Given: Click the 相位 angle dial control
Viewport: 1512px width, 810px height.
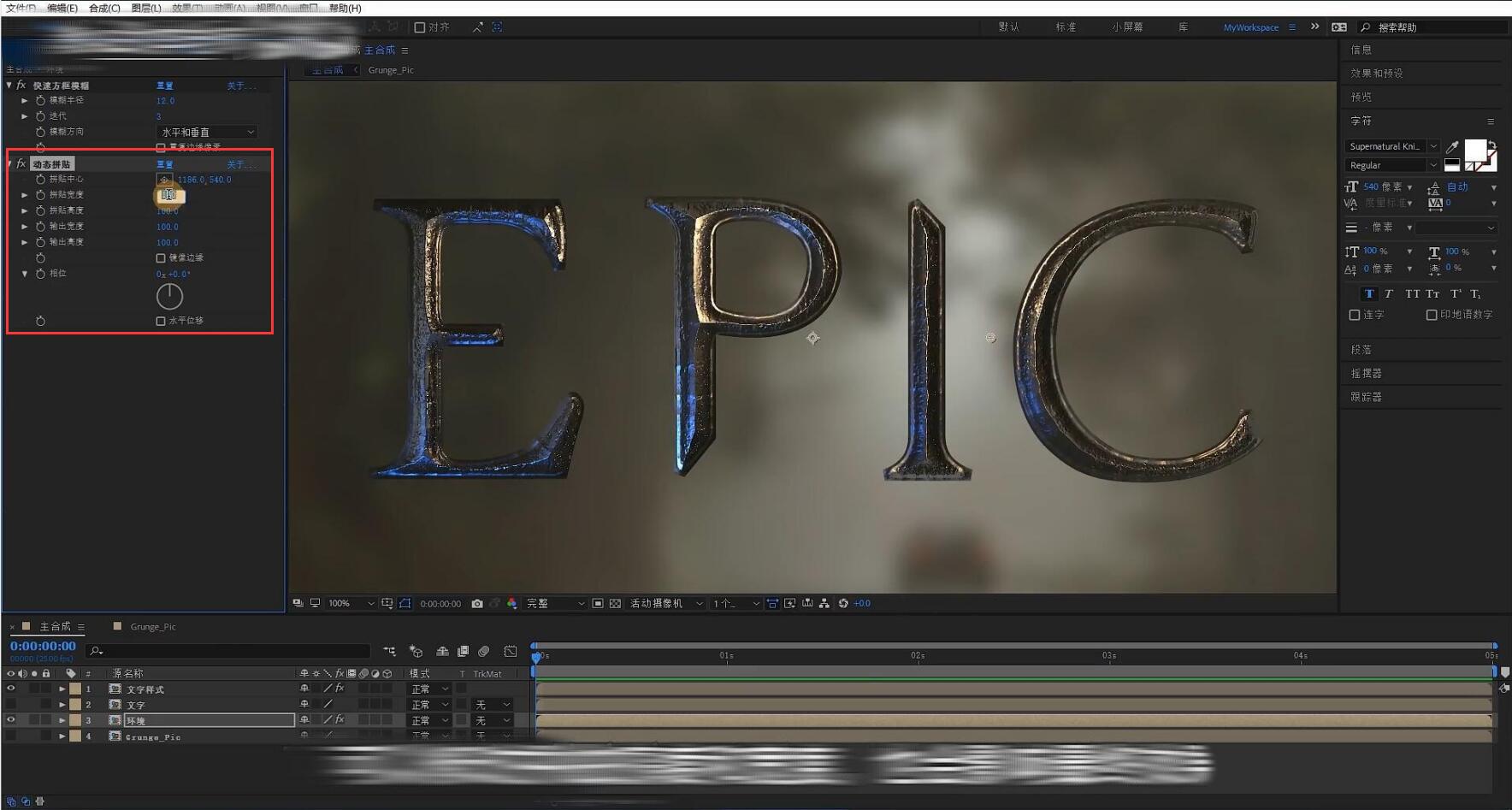Looking at the screenshot, I should pos(169,296).
